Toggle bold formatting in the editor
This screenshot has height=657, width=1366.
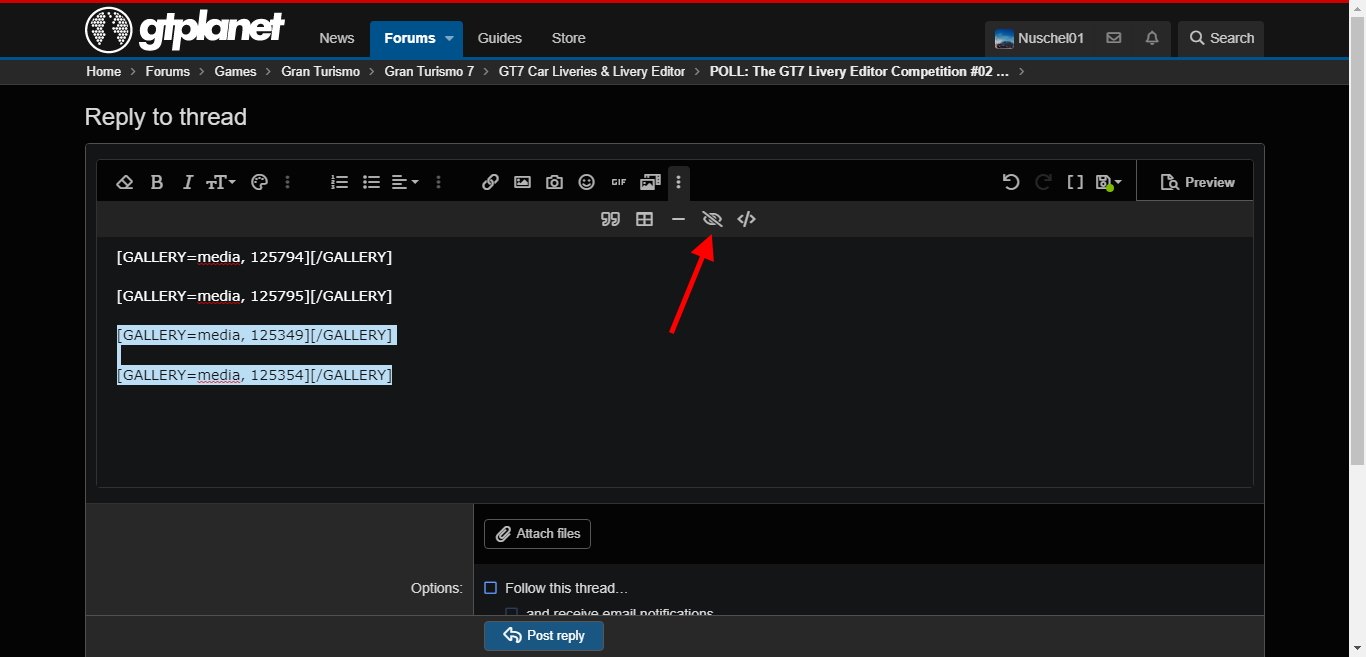(x=157, y=182)
